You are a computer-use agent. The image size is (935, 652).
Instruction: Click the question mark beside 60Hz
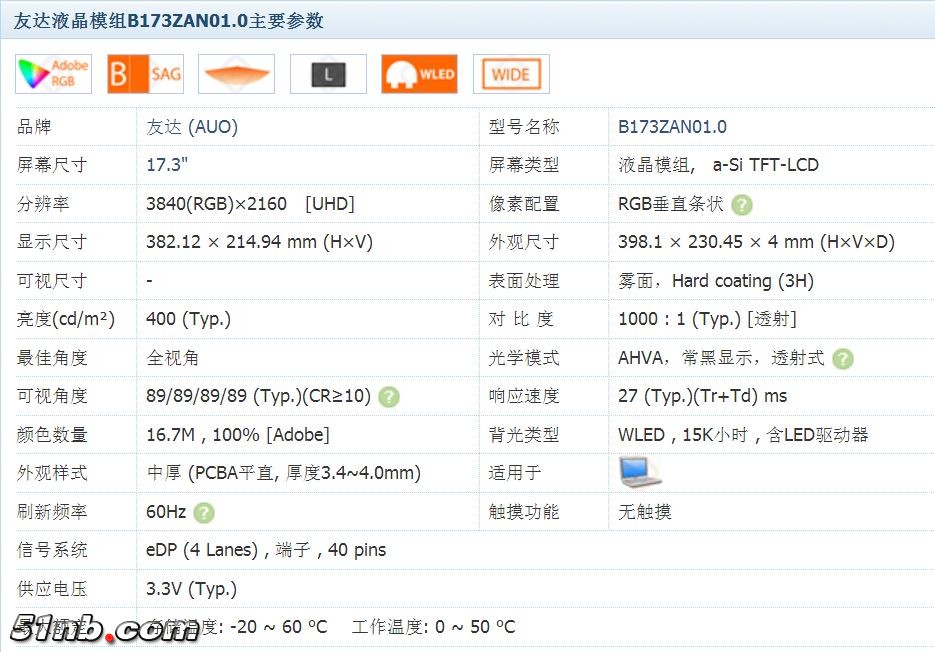(204, 513)
